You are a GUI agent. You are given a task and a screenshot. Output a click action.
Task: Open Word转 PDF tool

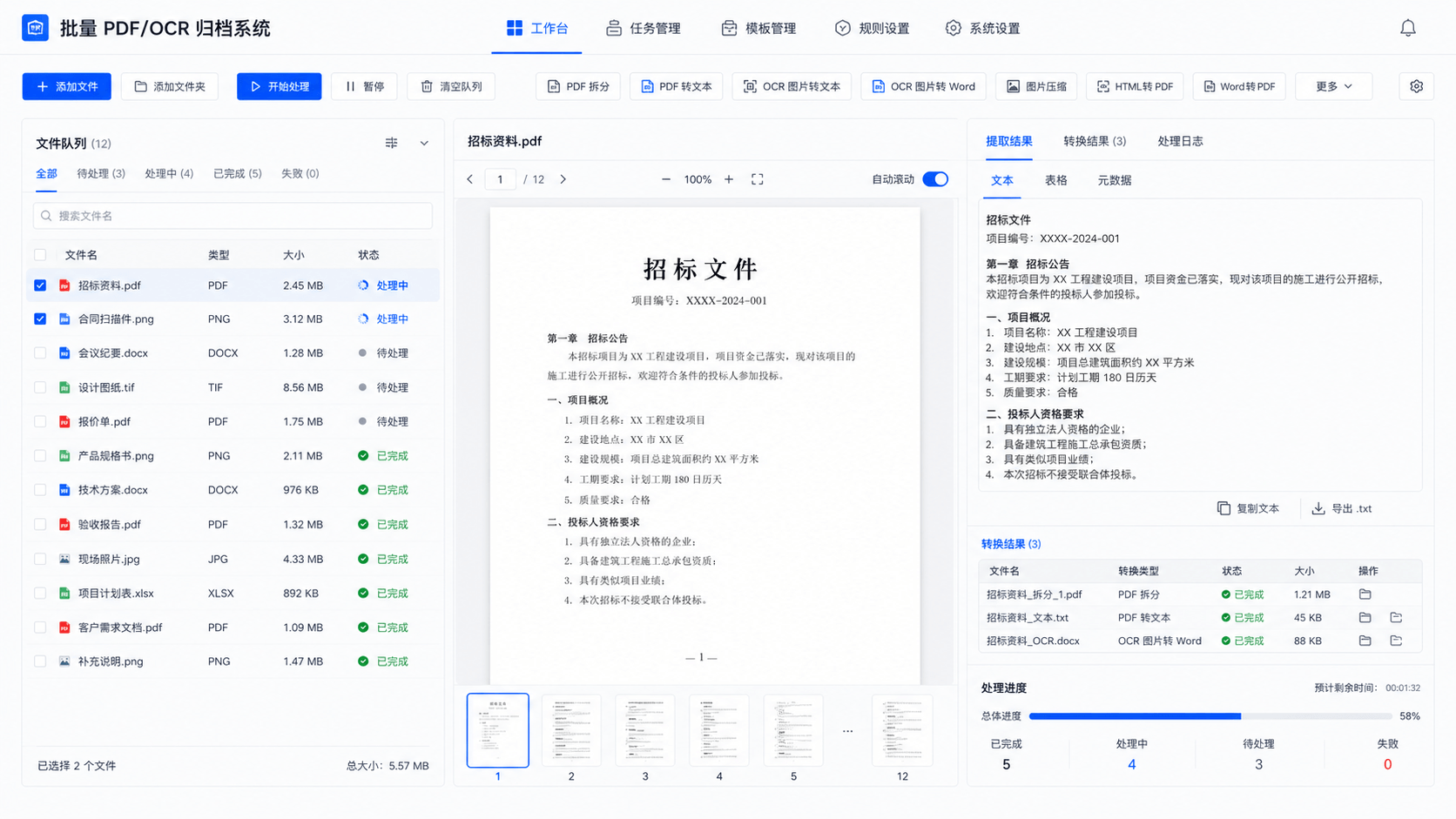(1239, 86)
